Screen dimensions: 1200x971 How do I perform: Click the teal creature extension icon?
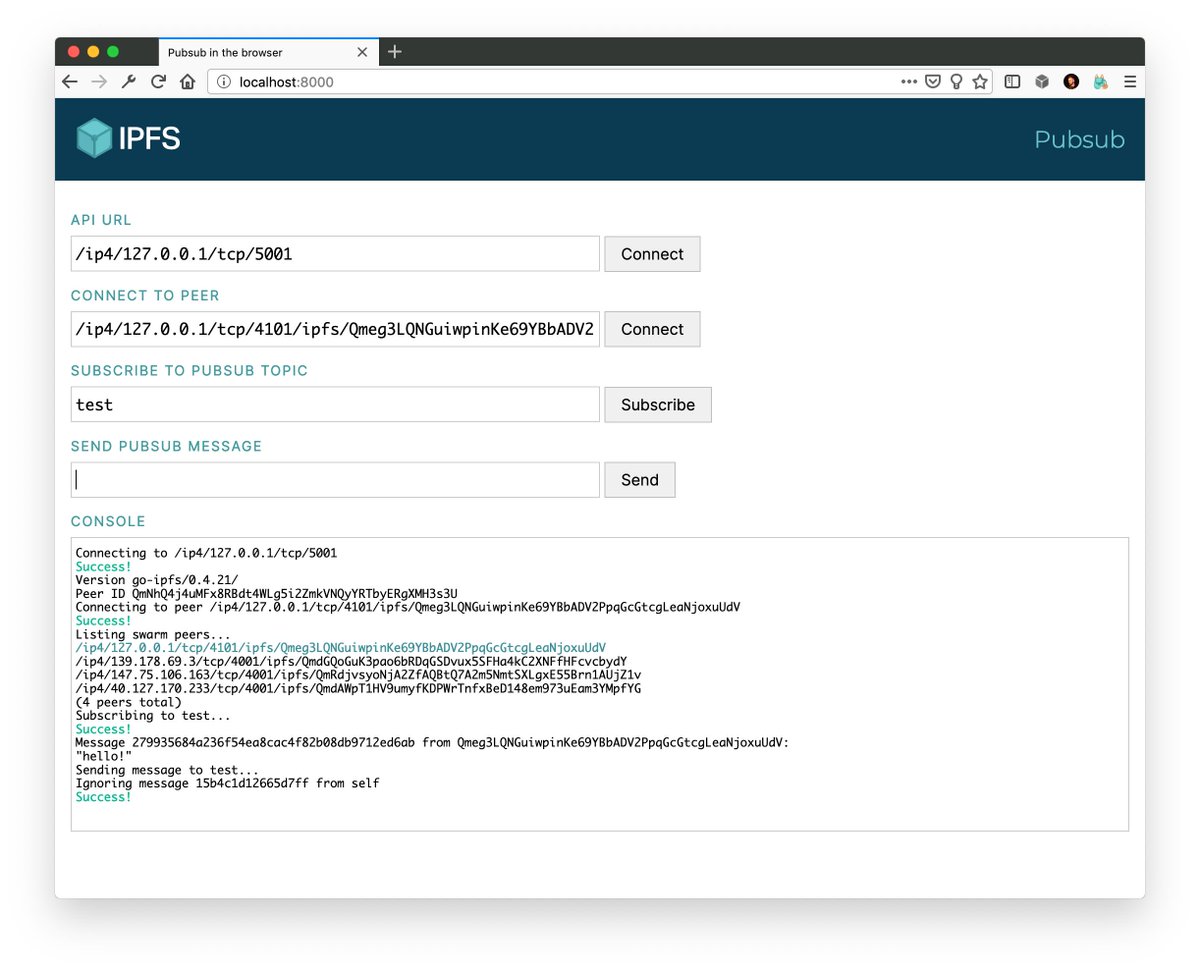1100,82
